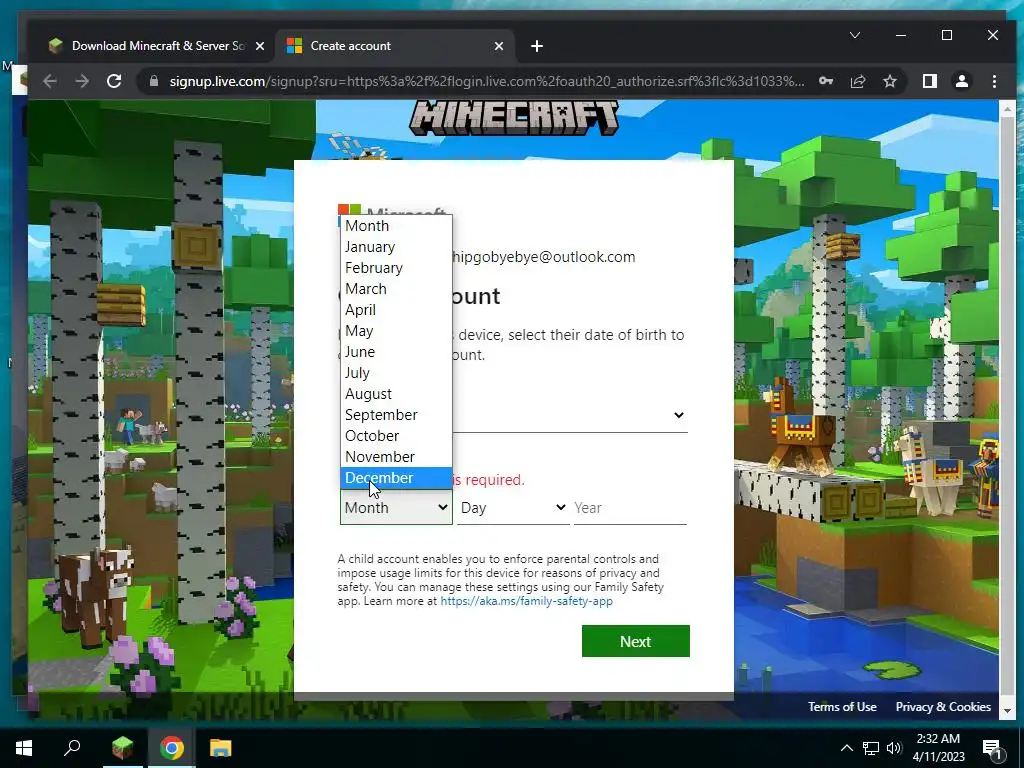Collapse the Month dropdown box
Viewport: 1024px width, 768px height.
[x=396, y=507]
